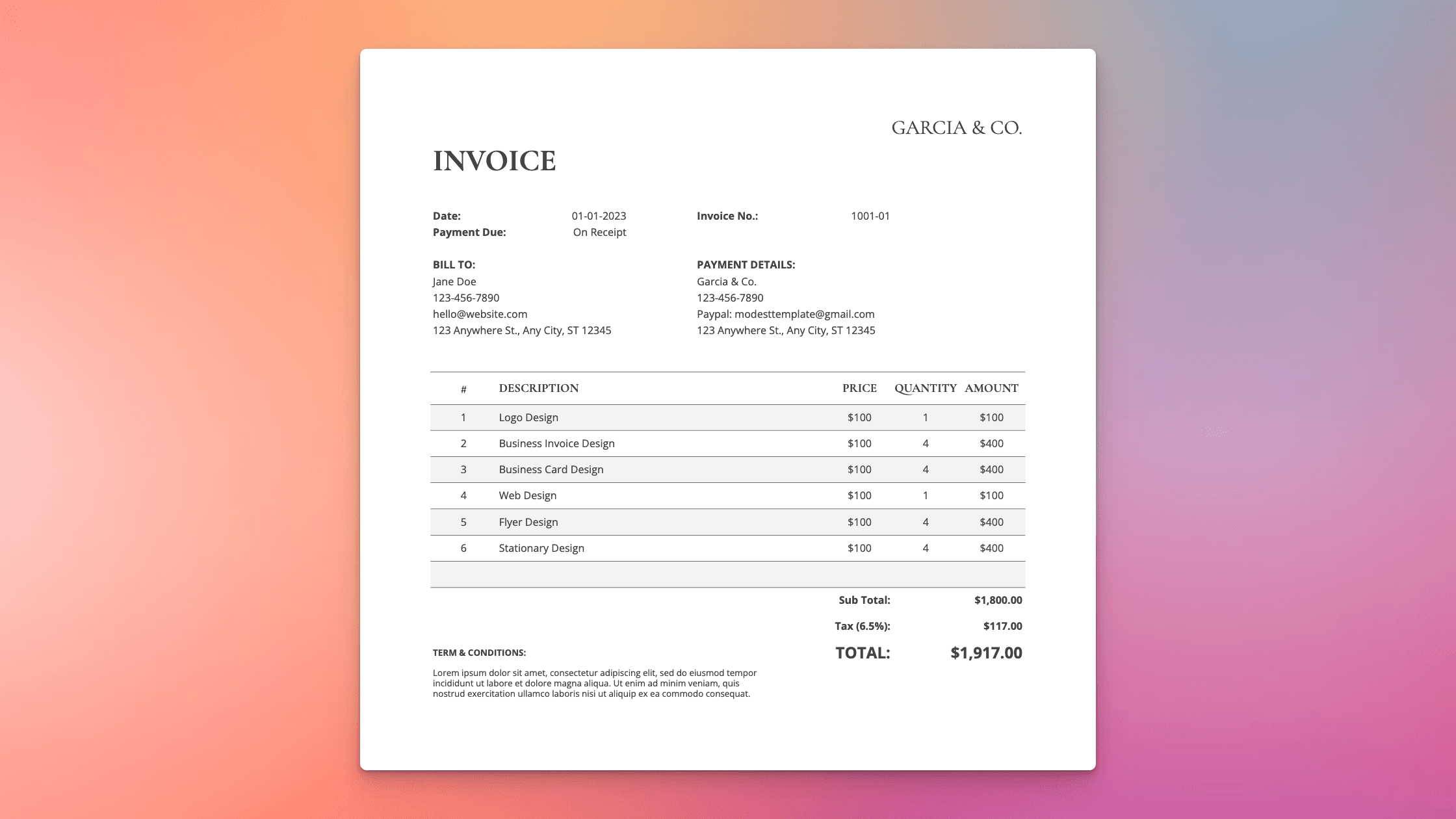Click the quantity cell of Web Design
This screenshot has height=819, width=1456.
pos(926,495)
